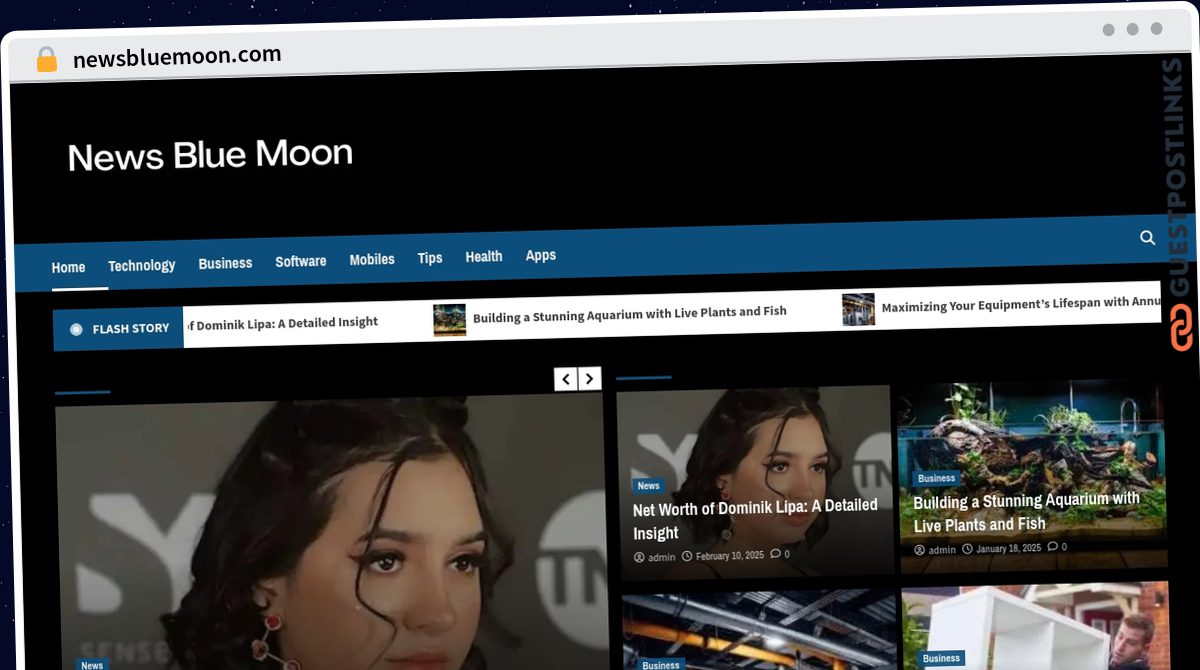Screen dimensions: 1200x670
Task: Advance slider with the right arrow
Action: point(590,378)
